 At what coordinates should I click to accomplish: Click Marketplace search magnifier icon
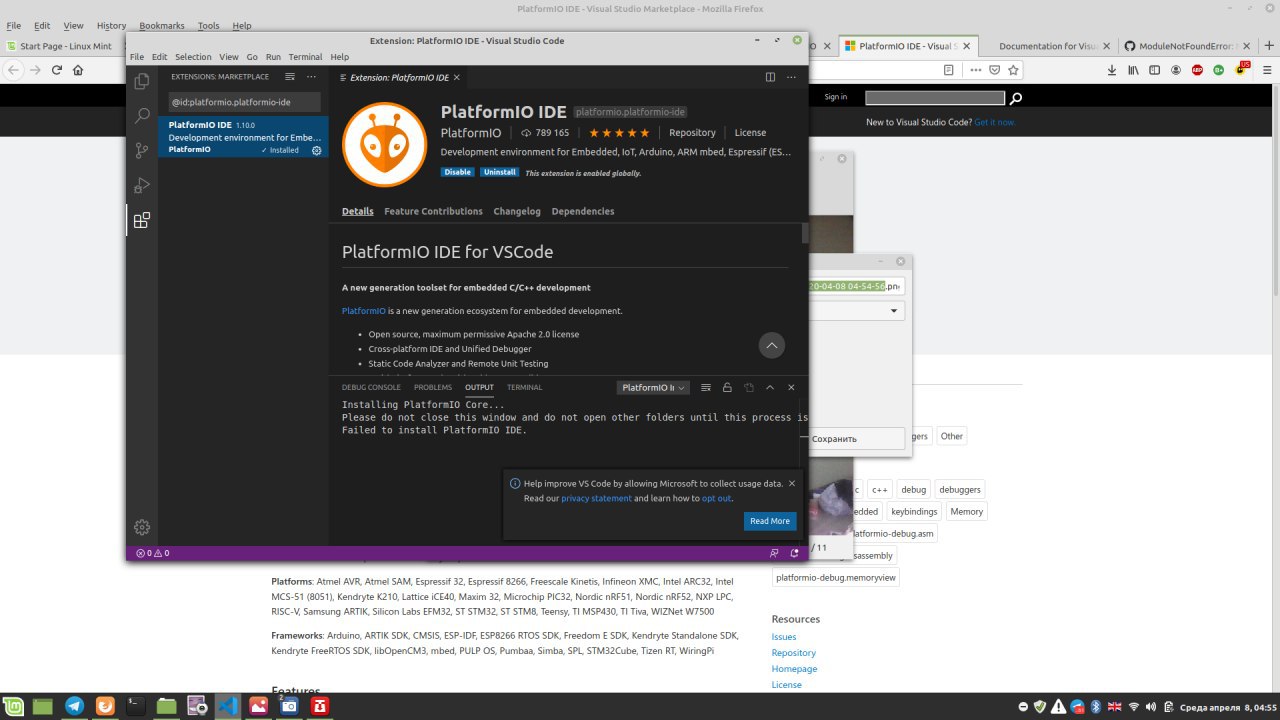pos(1016,98)
